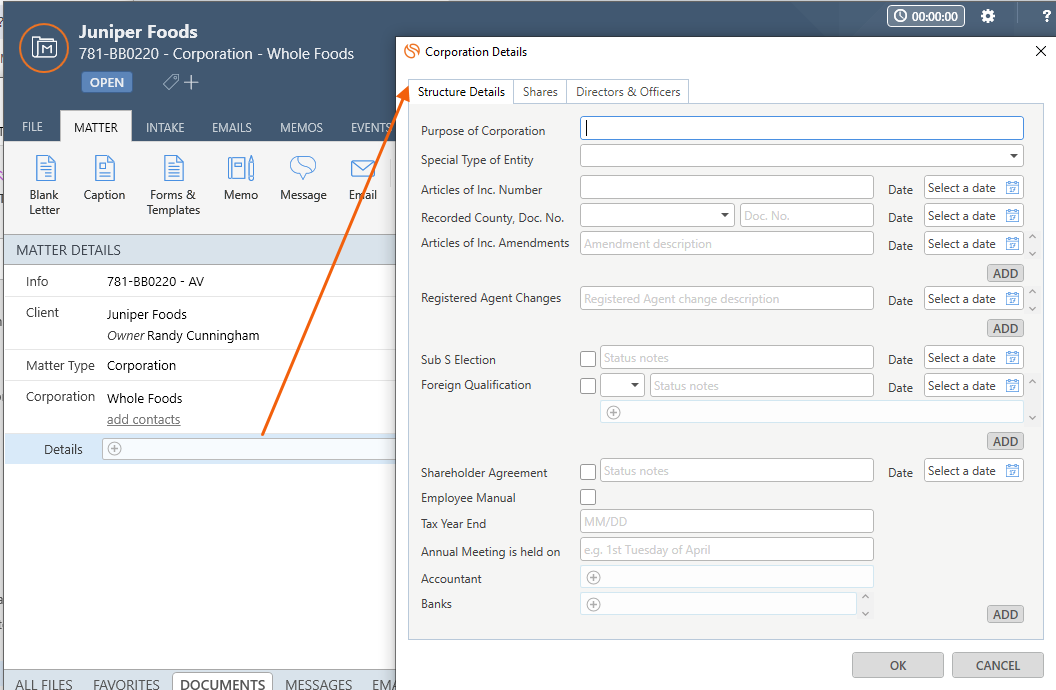Viewport: 1056px width, 690px height.
Task: Create a new Caption document
Action: tap(104, 178)
